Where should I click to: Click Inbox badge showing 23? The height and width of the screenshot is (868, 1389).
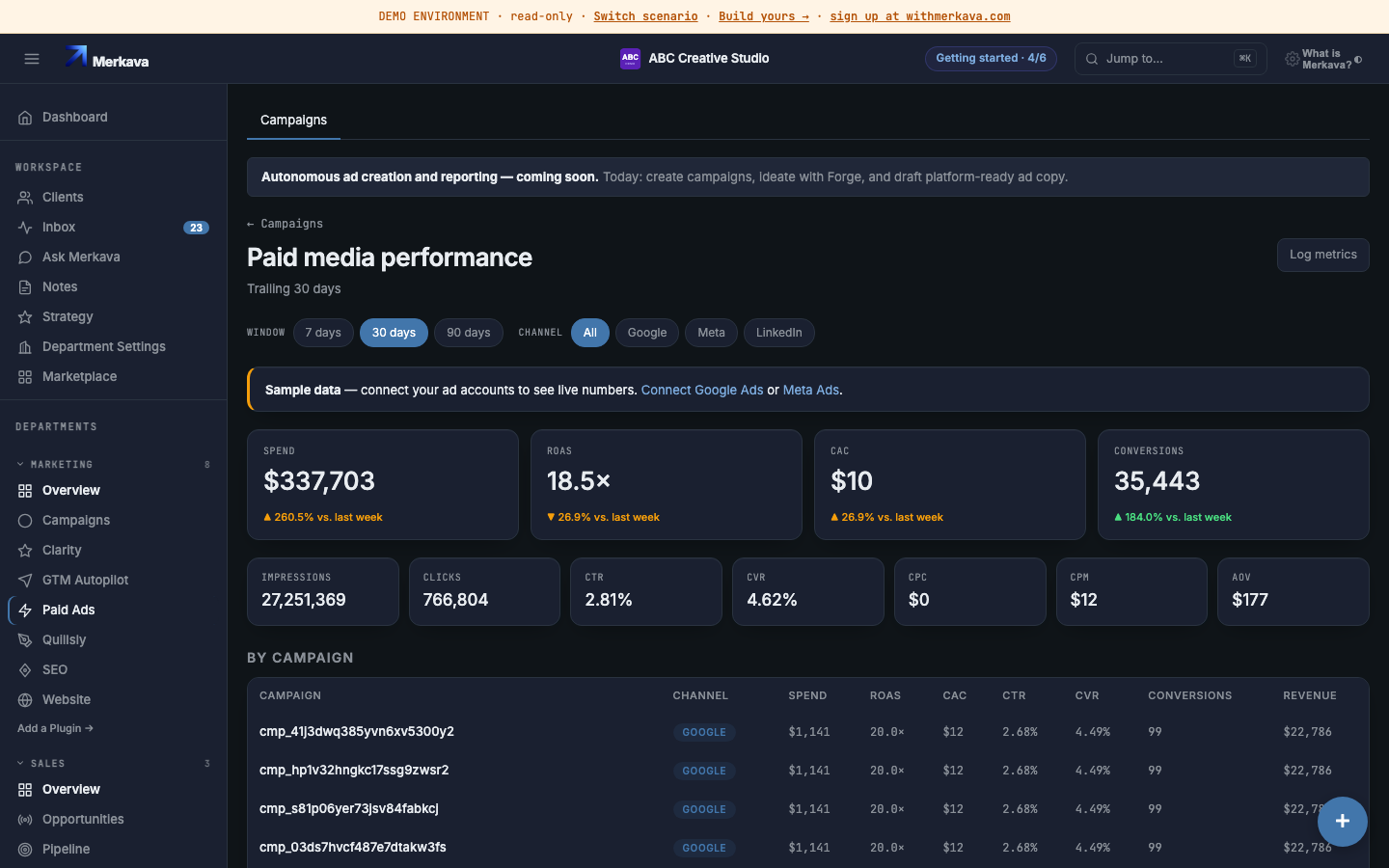(x=196, y=229)
